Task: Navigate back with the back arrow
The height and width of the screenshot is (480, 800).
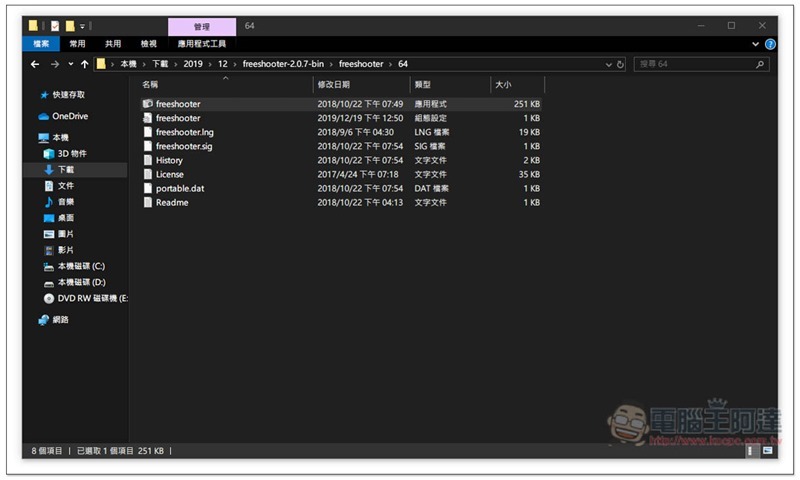Action: point(35,64)
